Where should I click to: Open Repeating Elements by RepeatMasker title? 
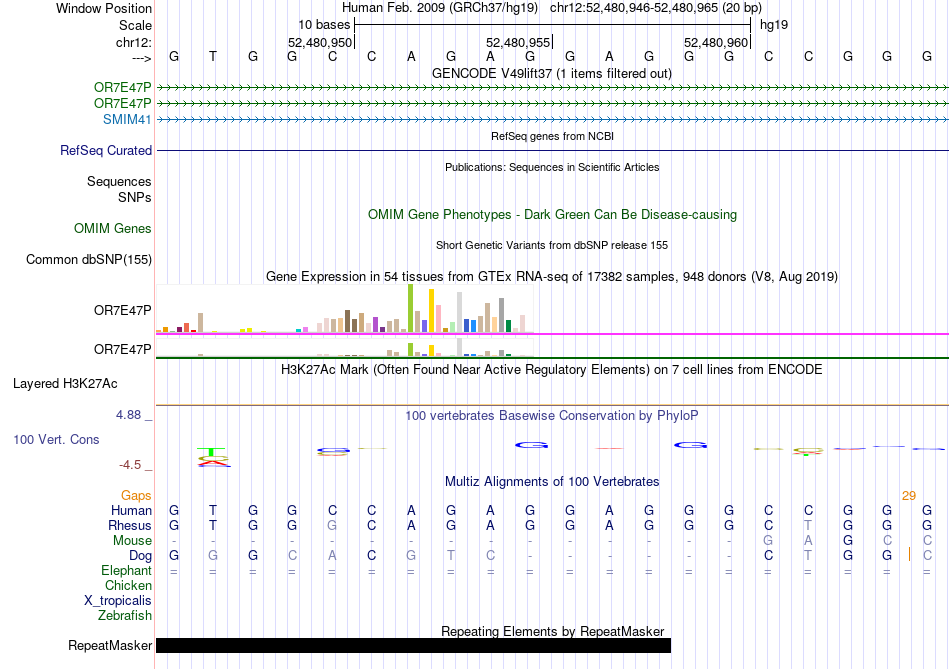coord(552,631)
